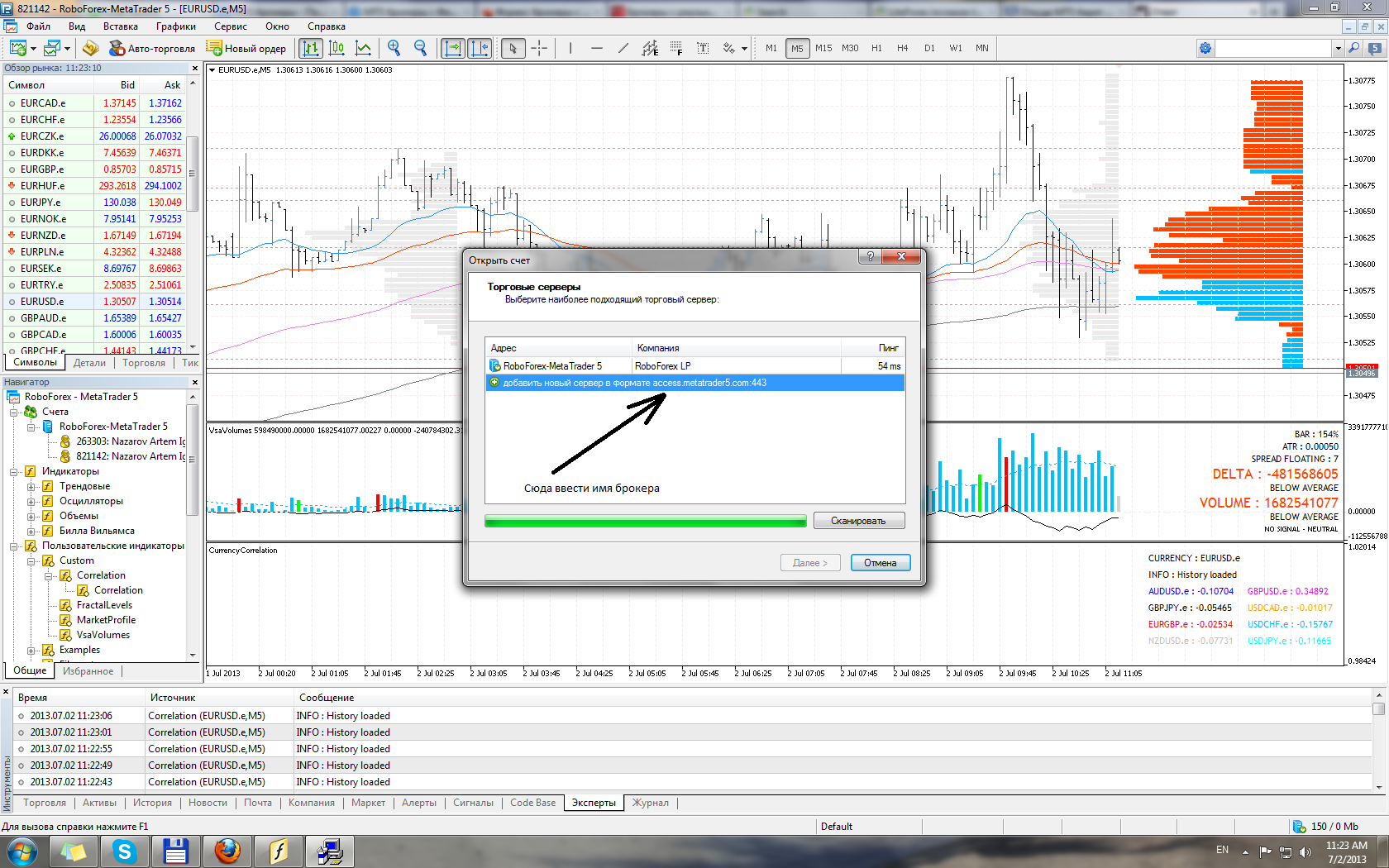This screenshot has height=868, width=1389.
Task: Open the Windows Start menu
Action: click(x=21, y=851)
